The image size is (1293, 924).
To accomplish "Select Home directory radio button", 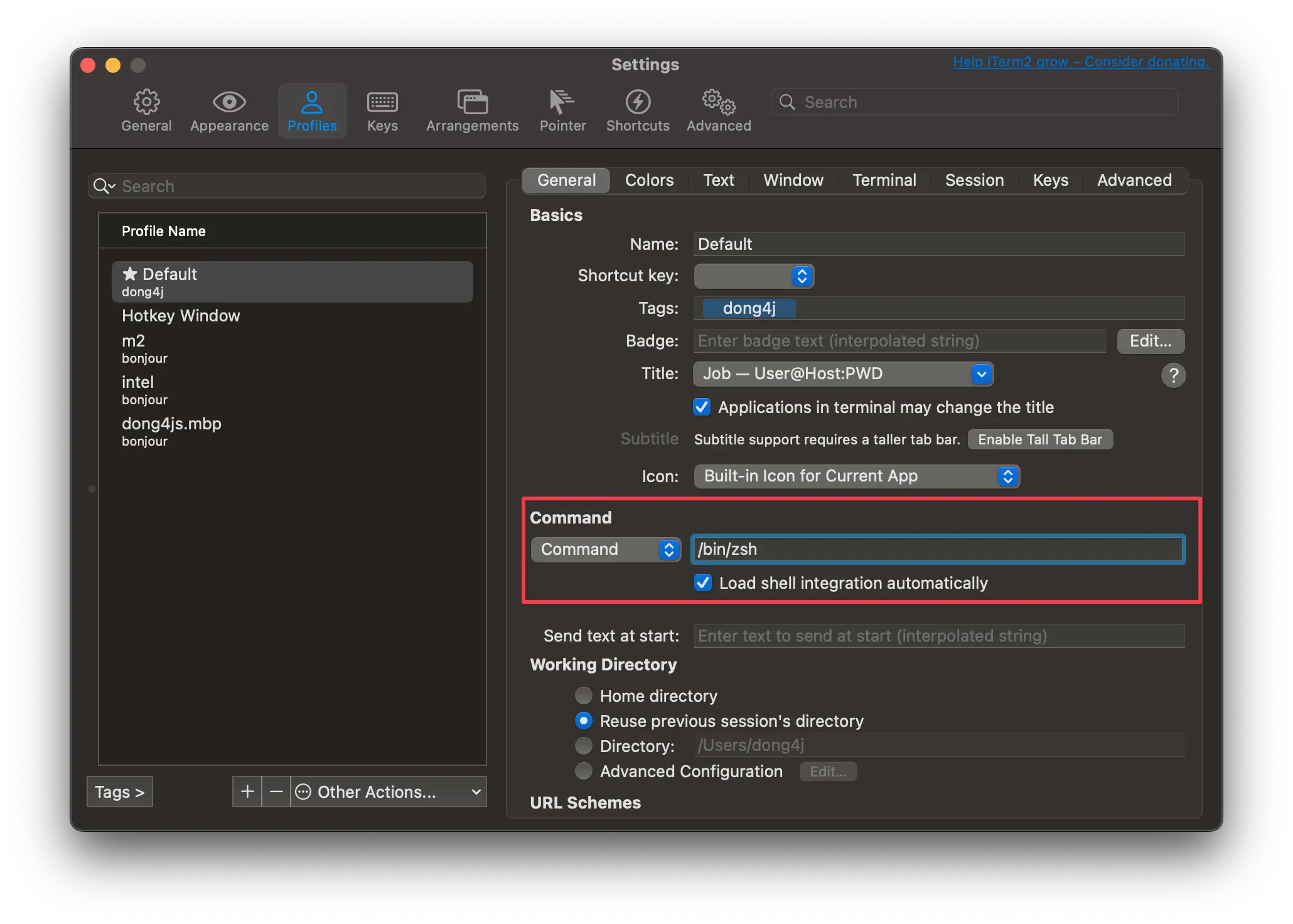I will 584,696.
